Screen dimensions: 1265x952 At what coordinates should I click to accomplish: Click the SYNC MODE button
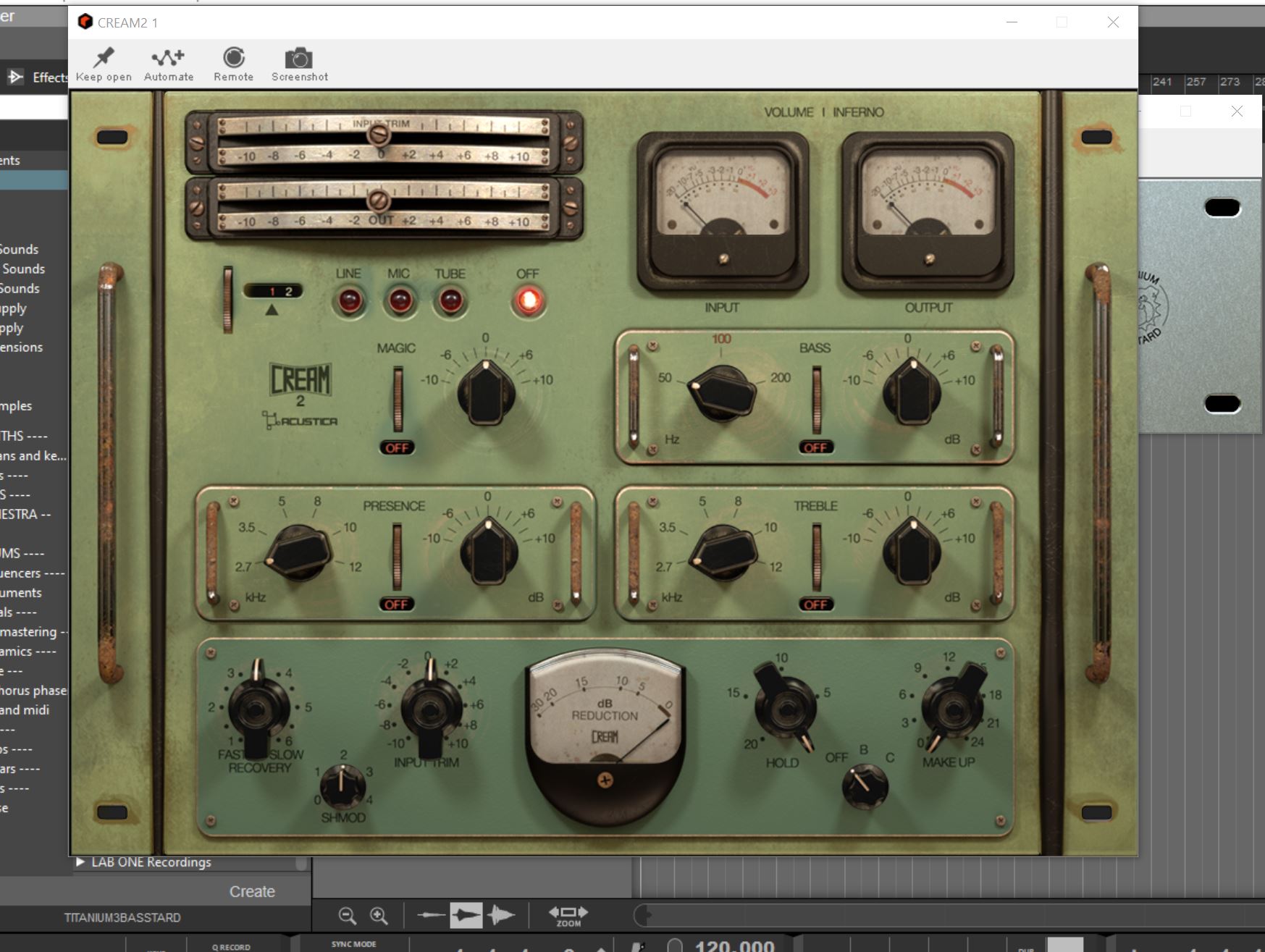click(354, 944)
